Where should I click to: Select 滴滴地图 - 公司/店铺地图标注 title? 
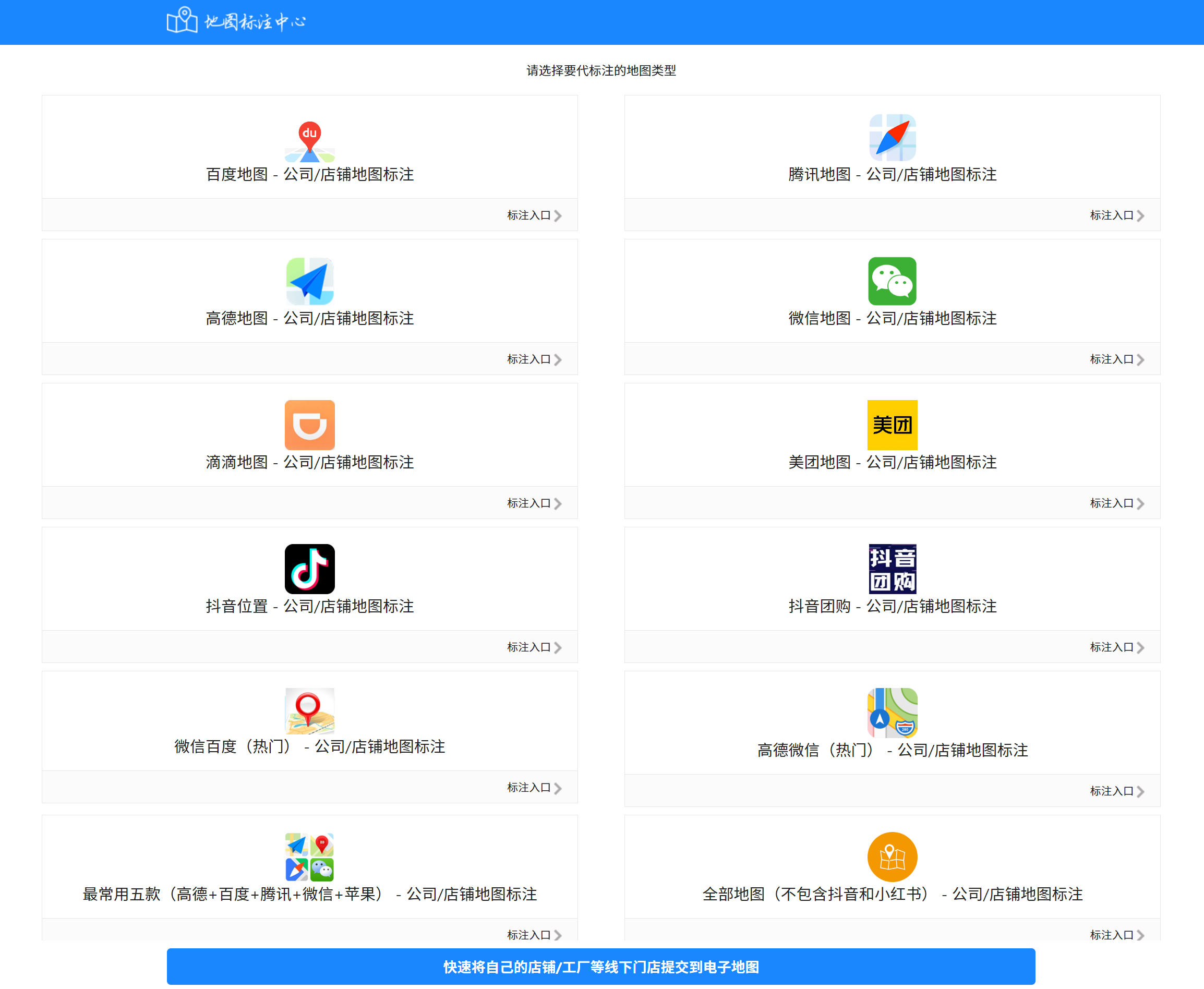[x=309, y=462]
